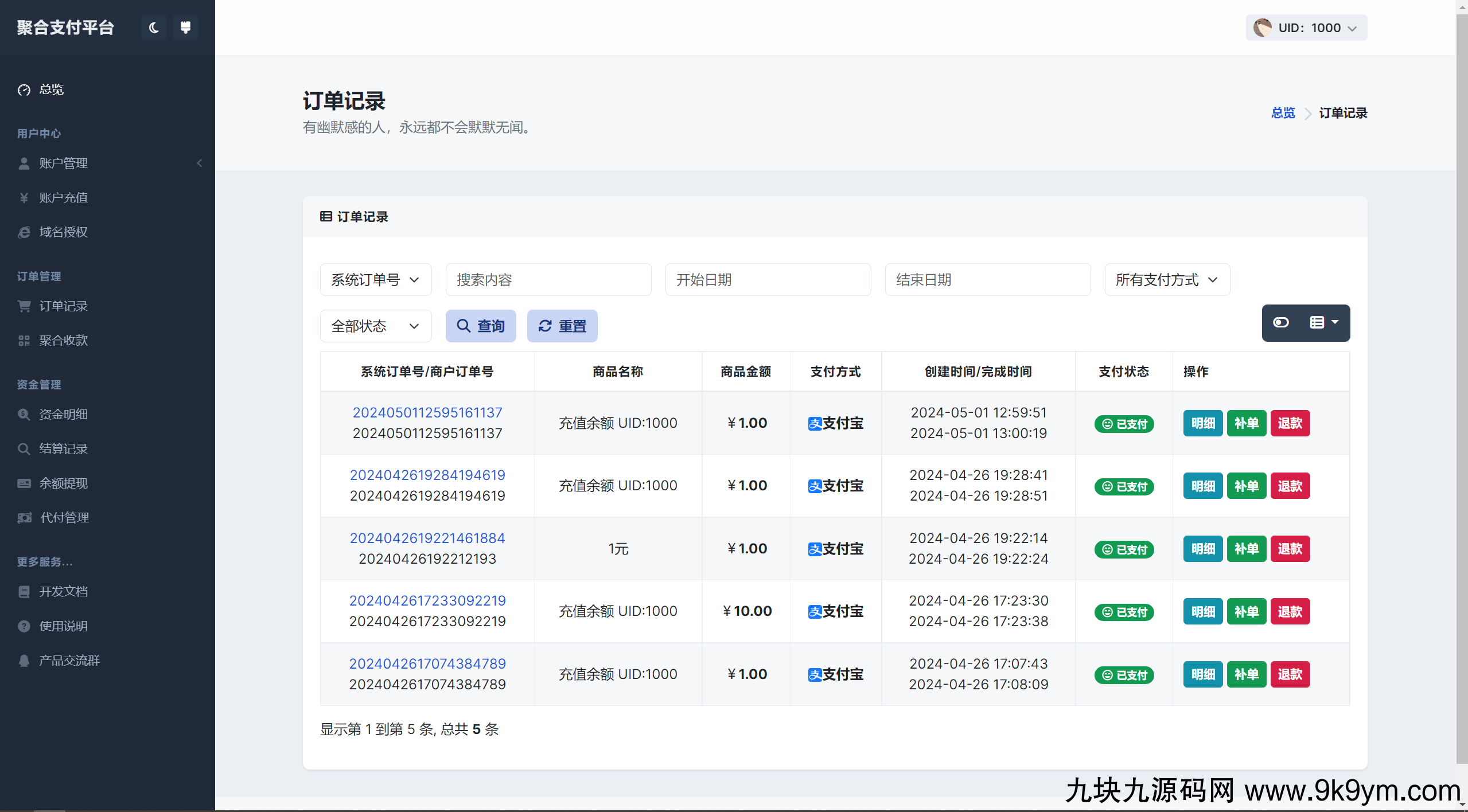
Task: Open 聚合收款 QR icon item
Action: point(24,341)
